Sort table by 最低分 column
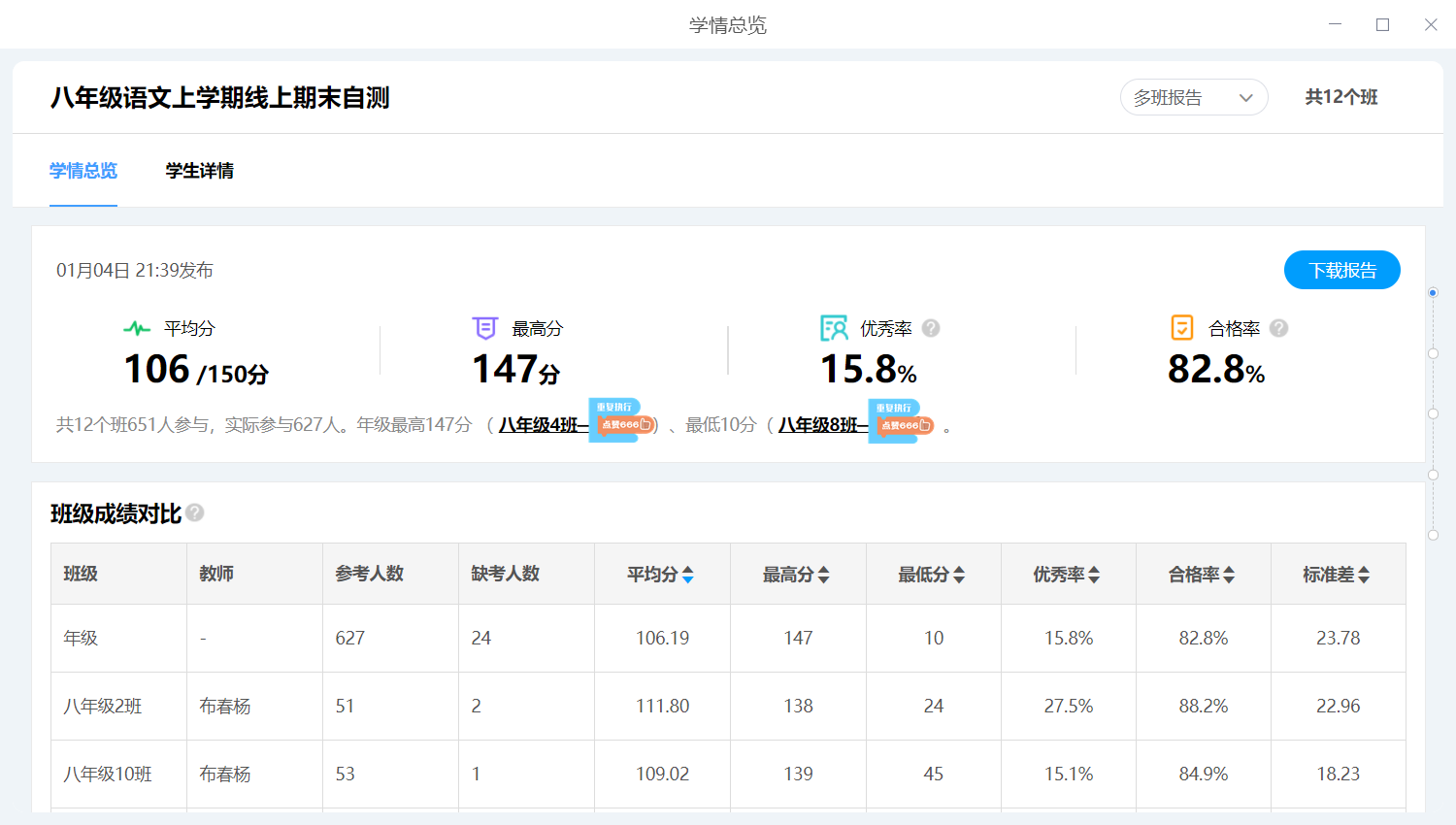This screenshot has height=825, width=1456. point(959,575)
